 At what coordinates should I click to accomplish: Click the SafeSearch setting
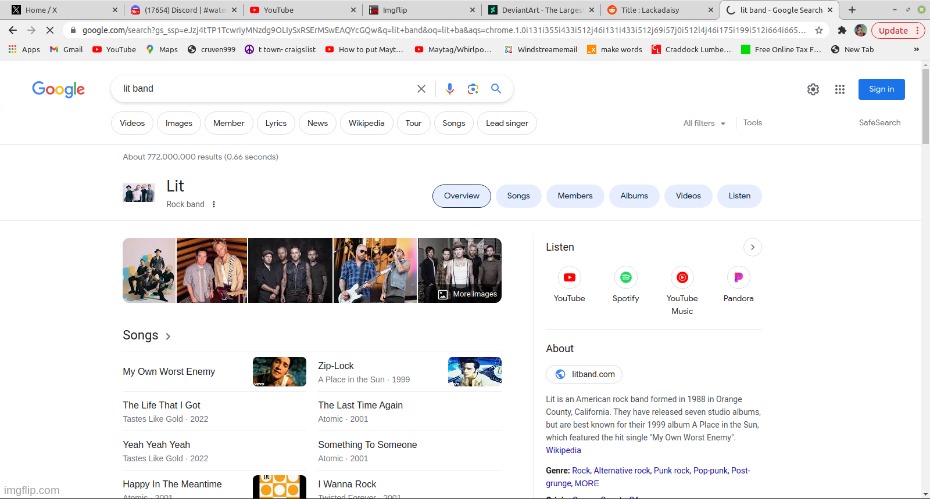880,123
